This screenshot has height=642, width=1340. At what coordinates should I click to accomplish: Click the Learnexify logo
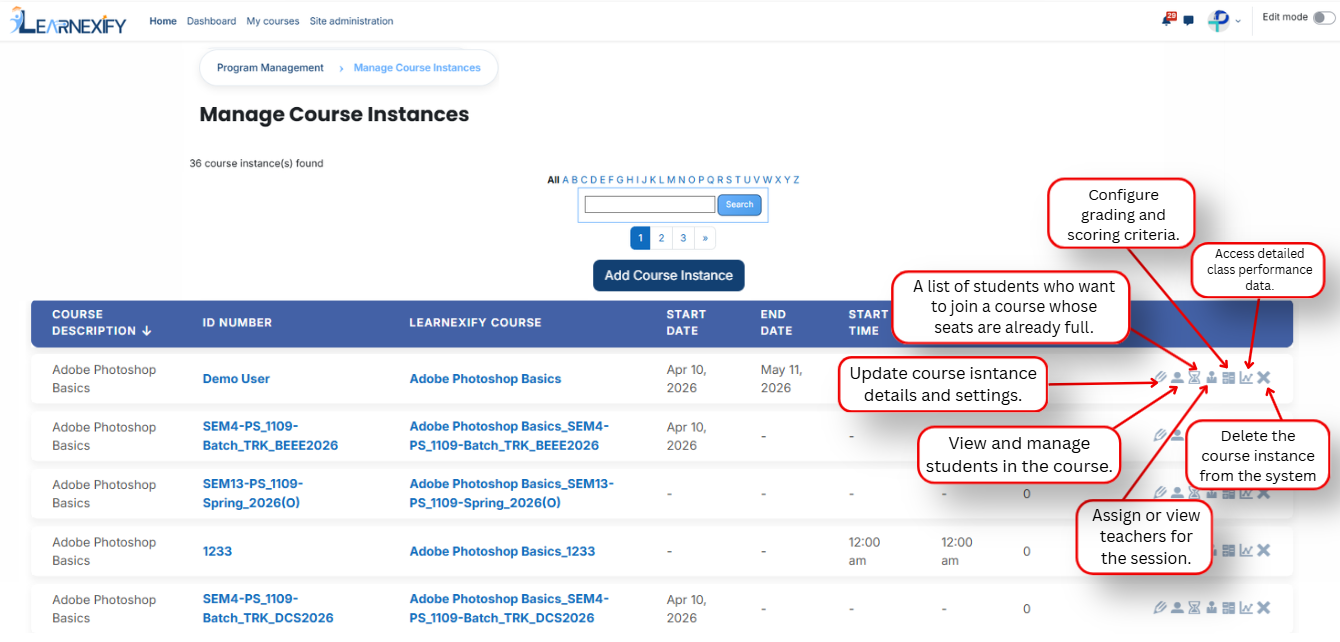pyautogui.click(x=68, y=20)
